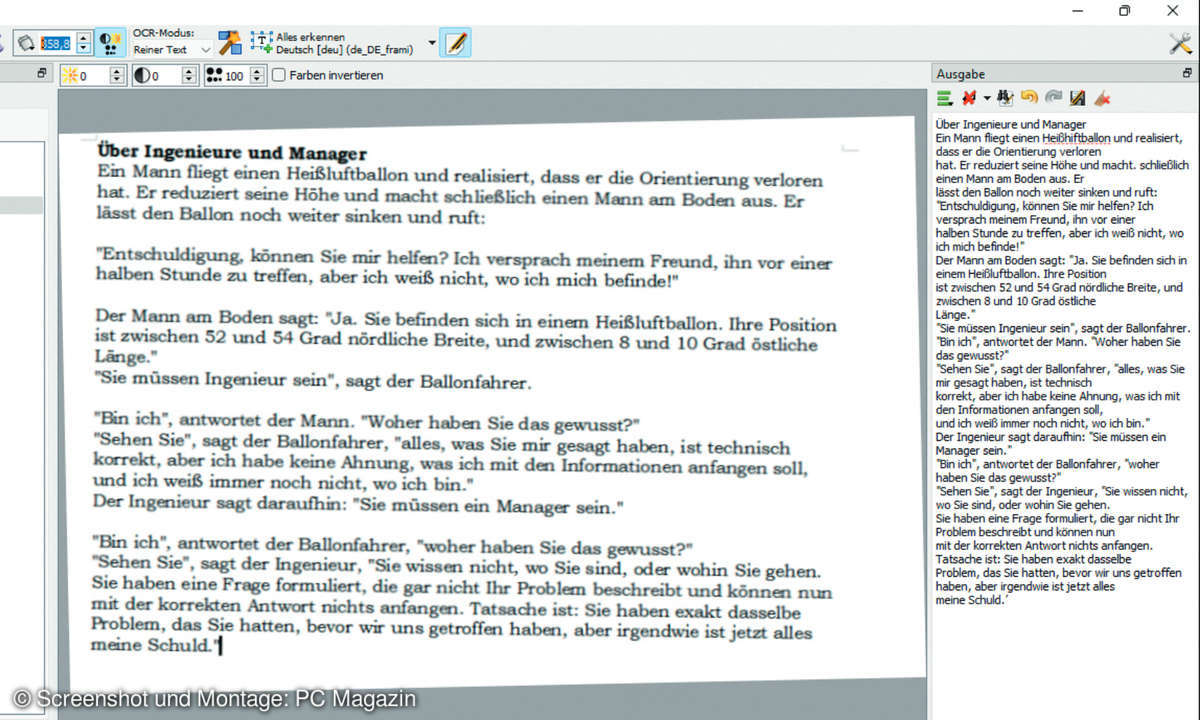Screen dimensions: 1200x720
Task: Open the OCR-Modus Reiner Text dropdown
Action: pos(172,49)
